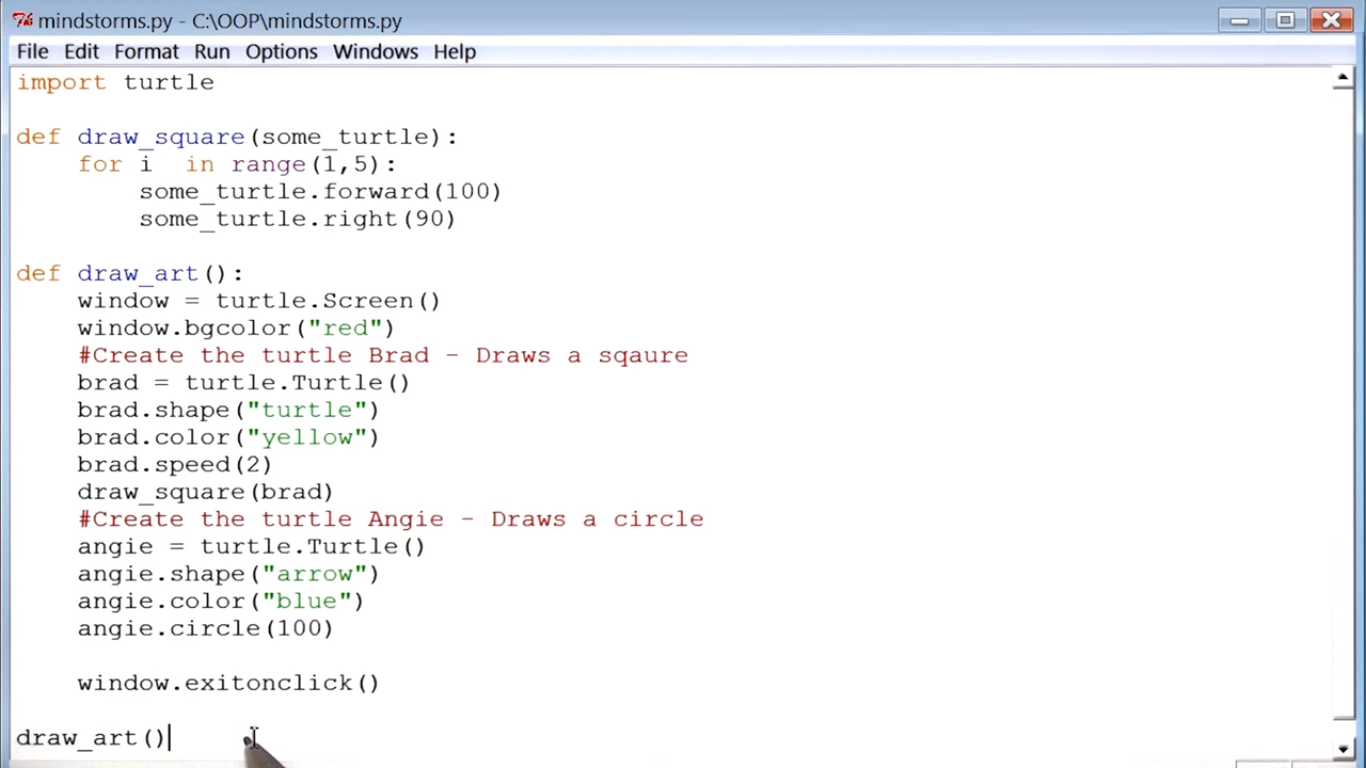Click the comment about turtle Brad
The image size is (1366, 768).
(x=383, y=355)
